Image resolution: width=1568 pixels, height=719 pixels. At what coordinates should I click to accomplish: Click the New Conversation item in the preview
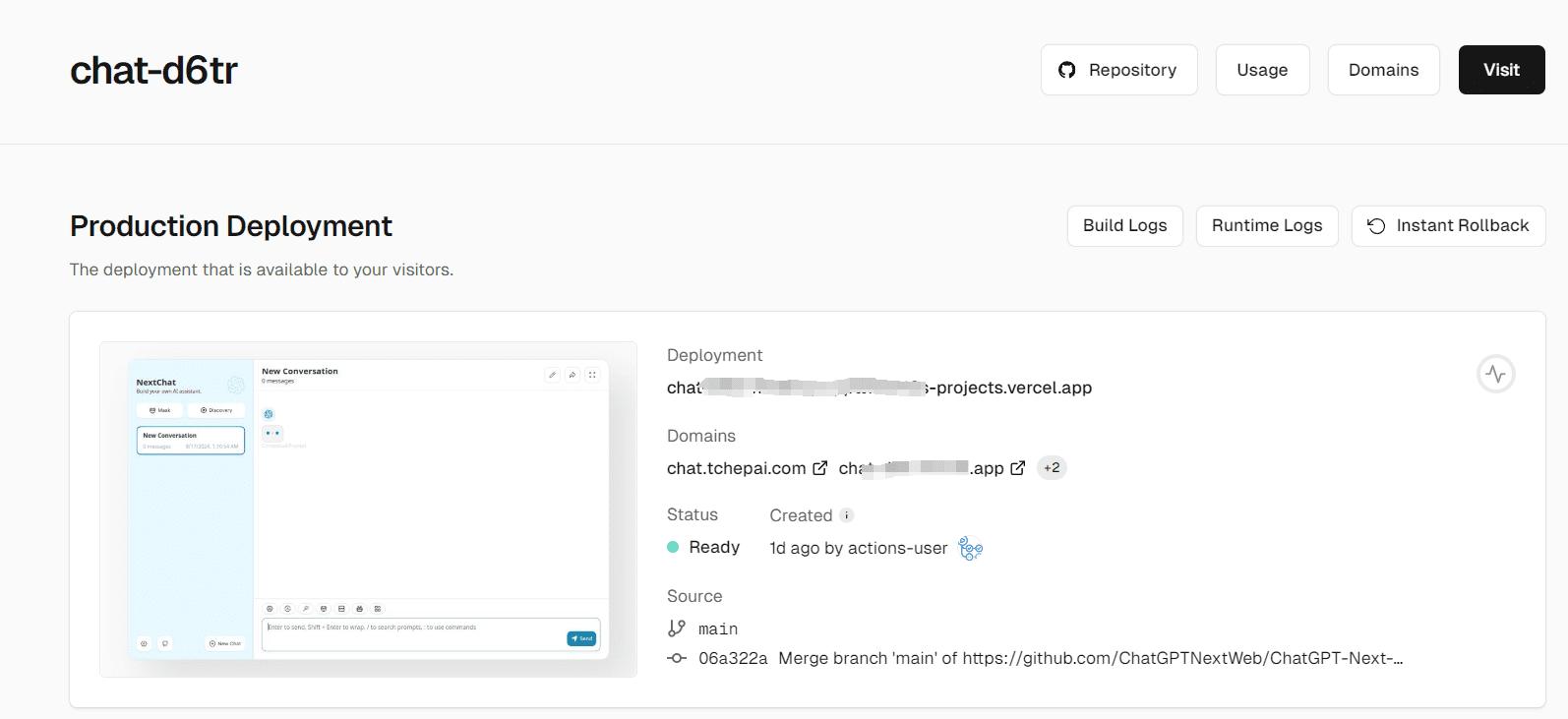pos(191,440)
